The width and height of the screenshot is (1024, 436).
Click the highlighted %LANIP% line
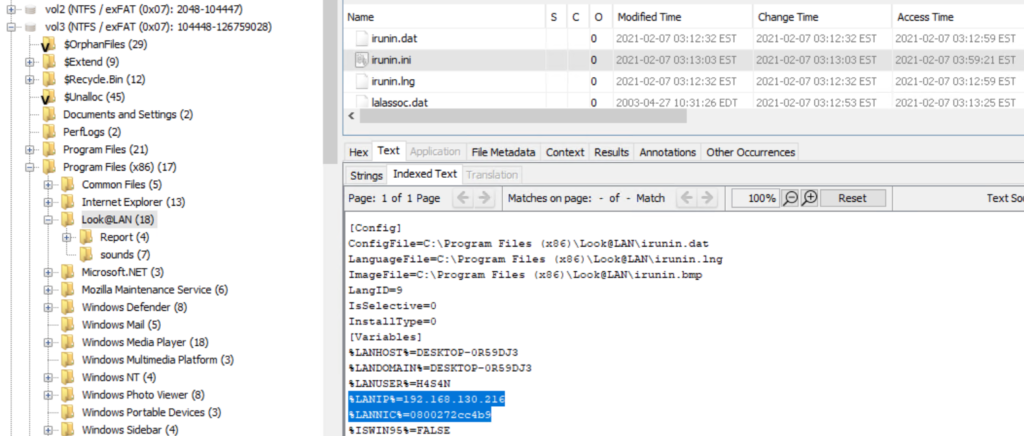tap(427, 399)
